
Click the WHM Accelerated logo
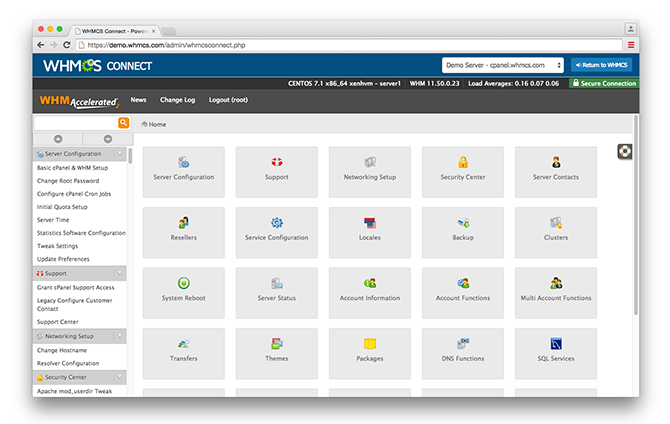[x=79, y=101]
